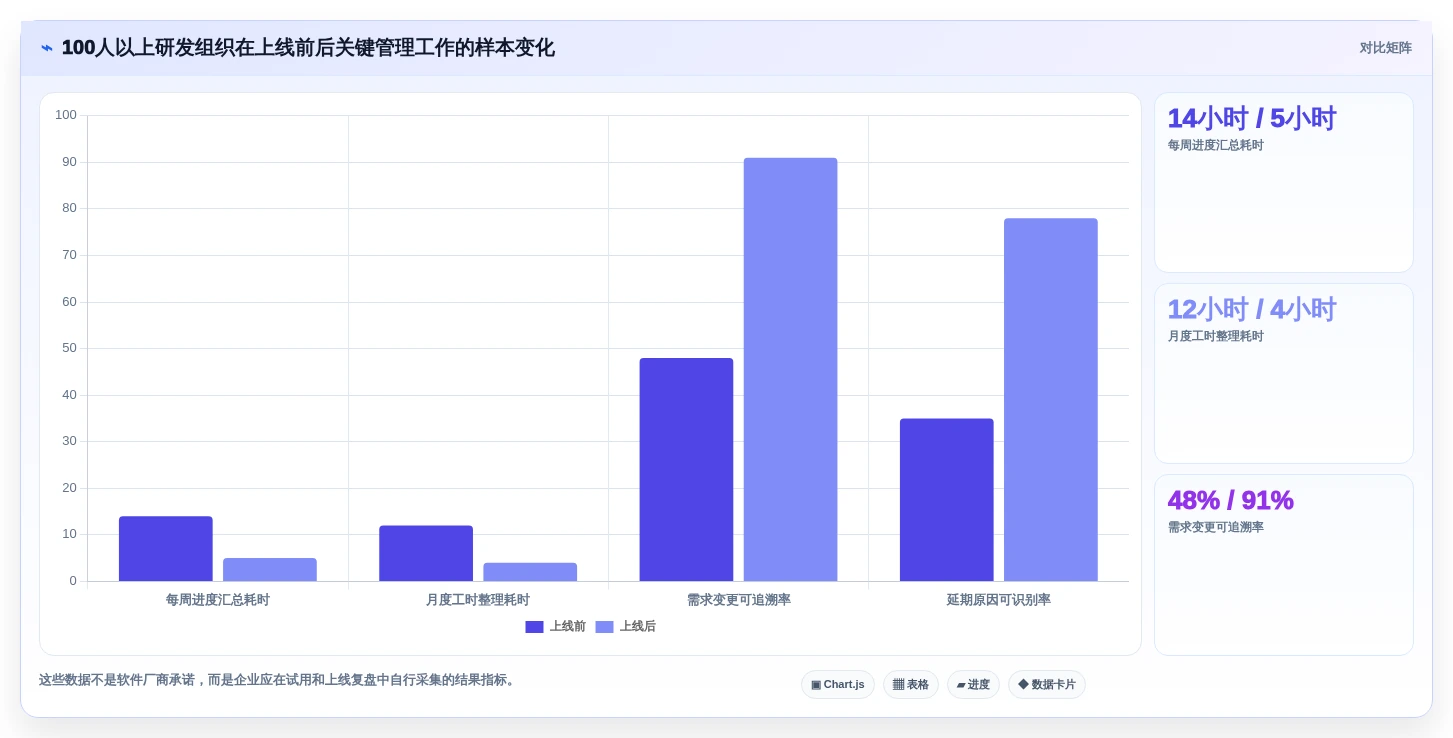Click the 上线后 bar for 每周进度汇总耗时
1453x738 pixels.
tap(270, 570)
